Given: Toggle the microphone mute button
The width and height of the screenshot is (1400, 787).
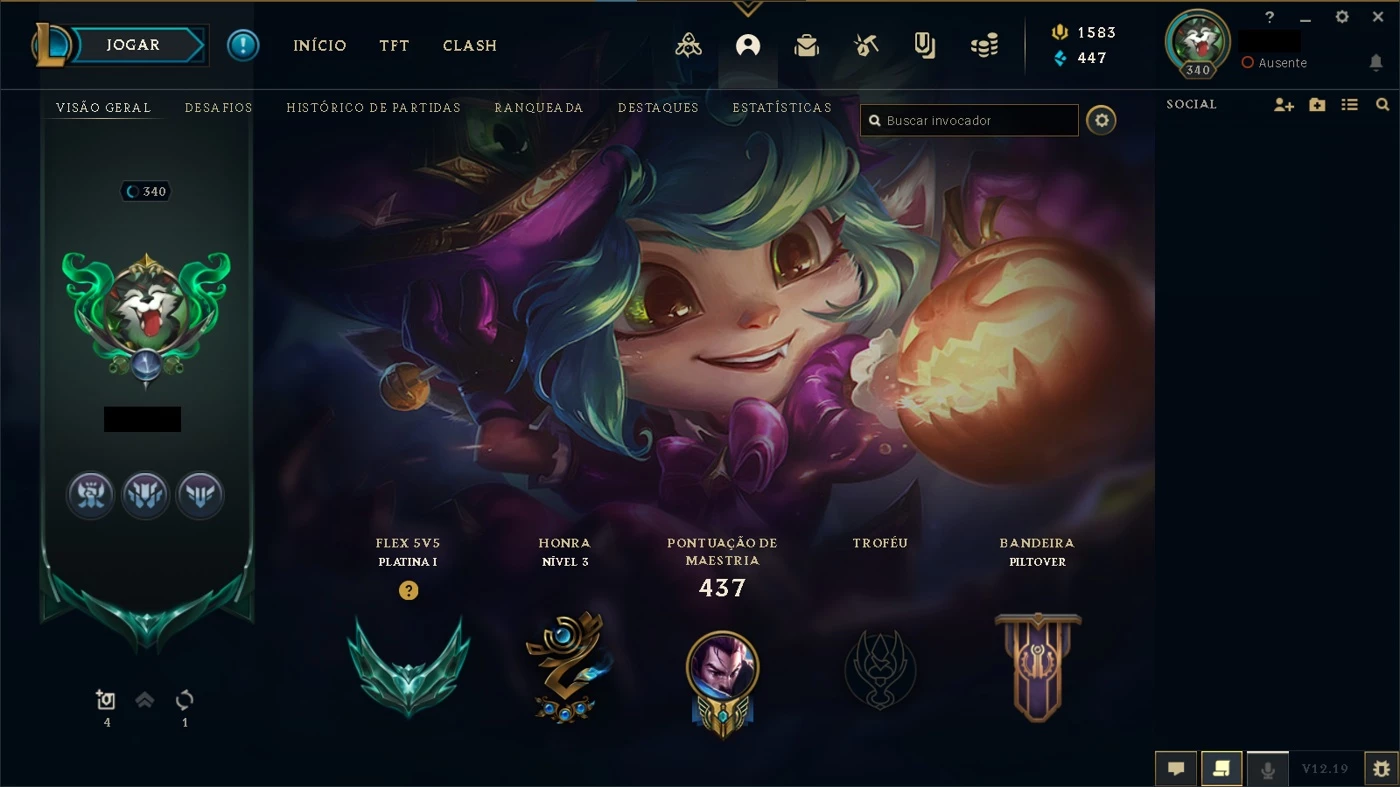Looking at the screenshot, I should click(1267, 769).
